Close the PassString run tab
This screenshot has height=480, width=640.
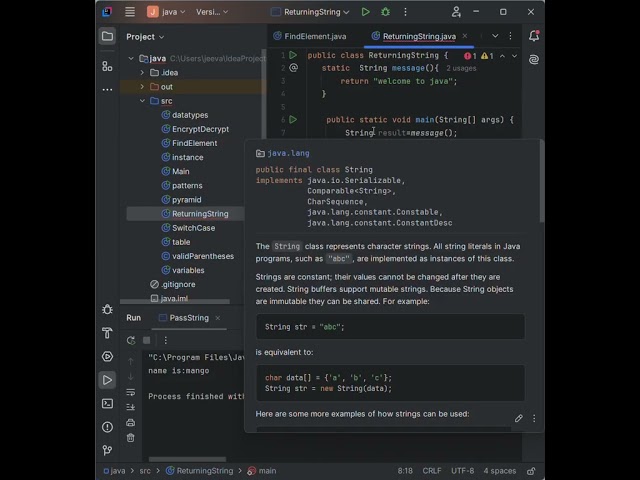click(218, 318)
